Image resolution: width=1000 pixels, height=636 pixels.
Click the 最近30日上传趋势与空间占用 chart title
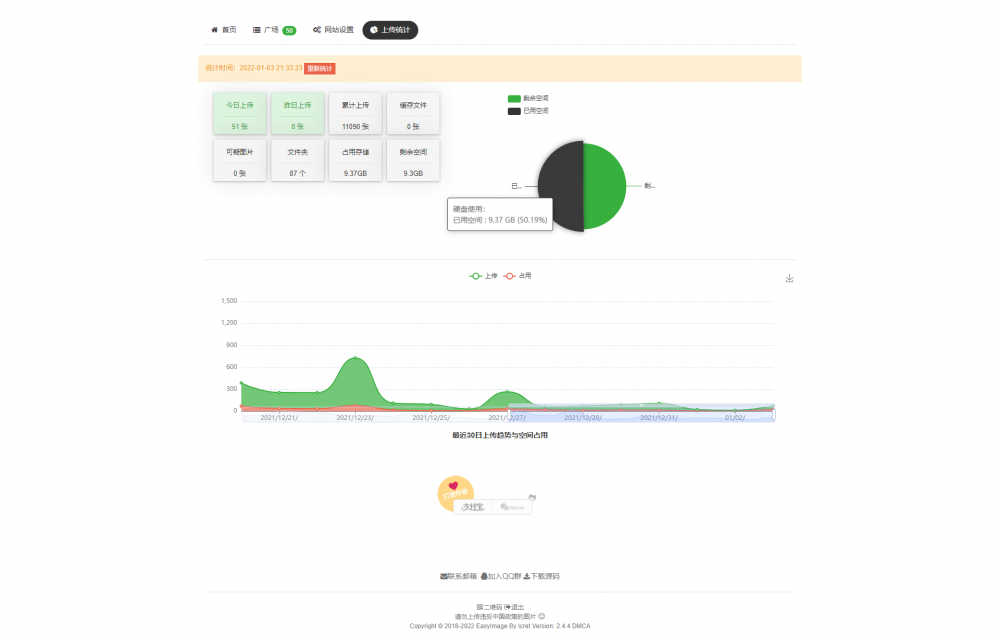(500, 435)
